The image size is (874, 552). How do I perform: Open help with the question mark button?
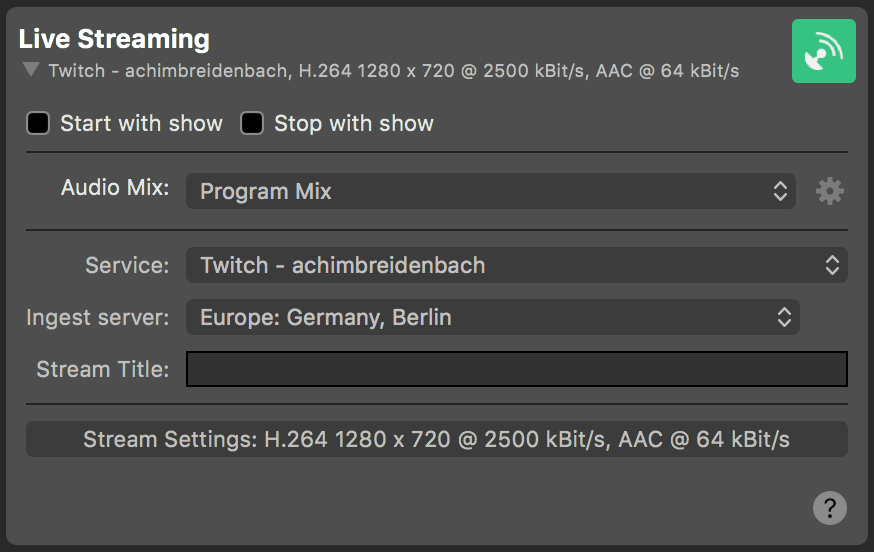tap(829, 507)
